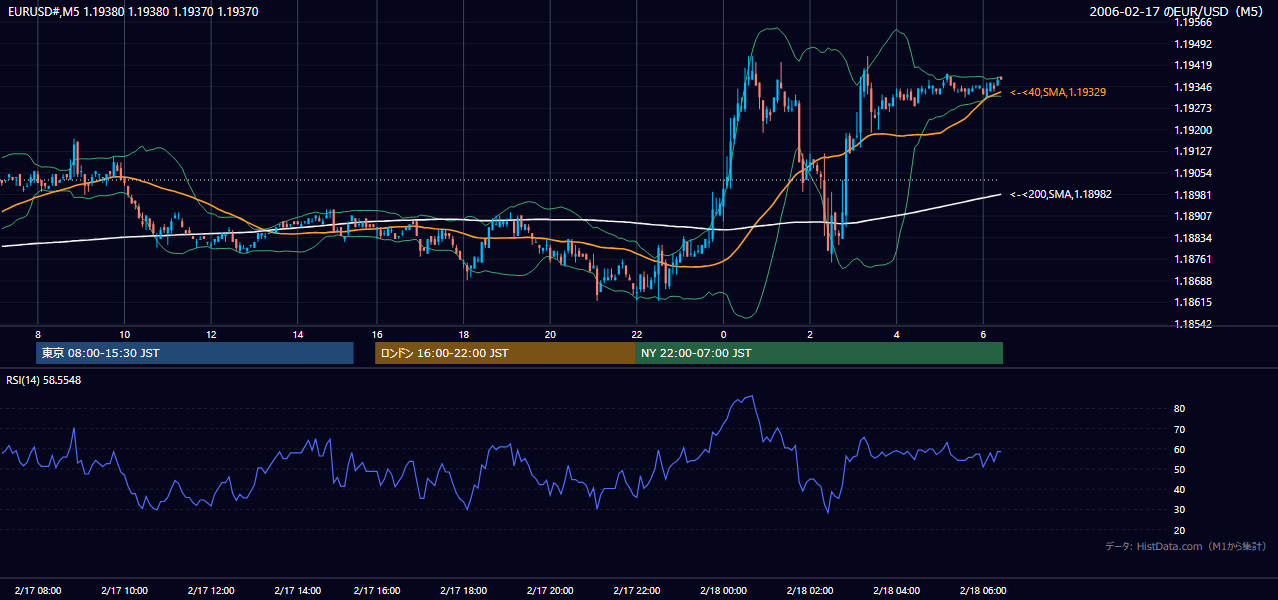Click hour tick 14 under the price chart

point(297,335)
